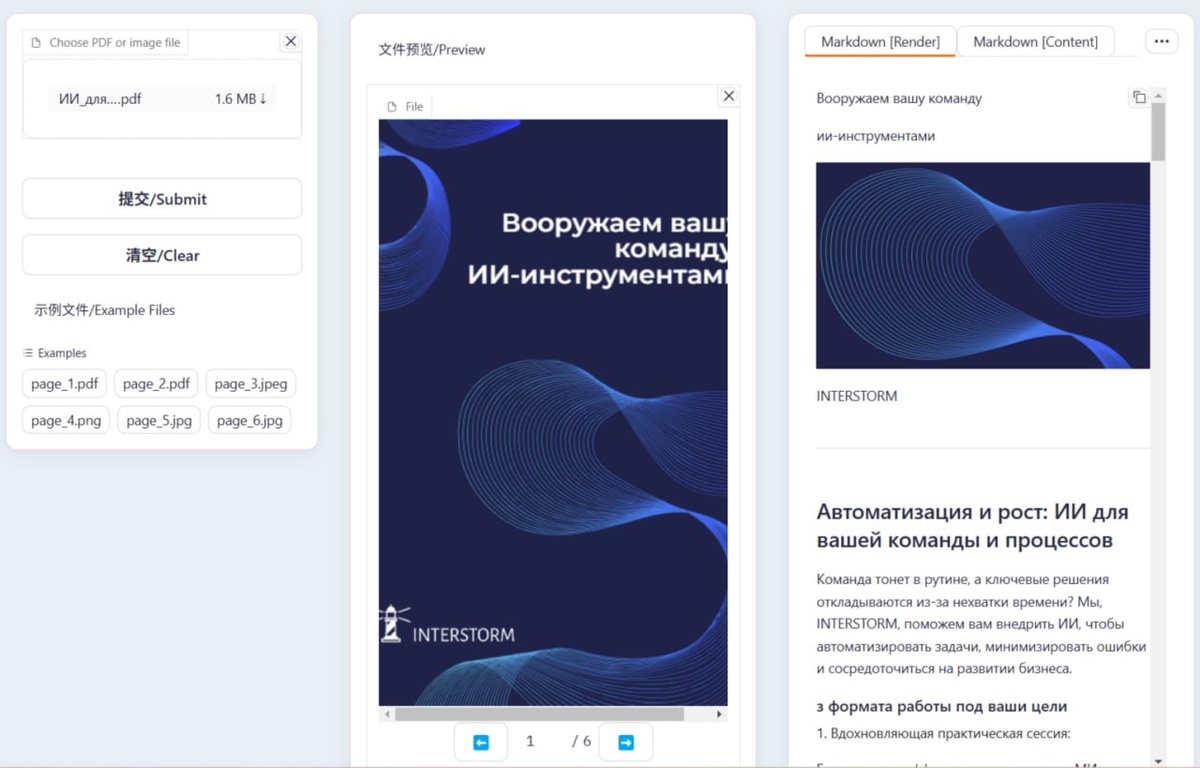Click the total pages text / 6
This screenshot has width=1200, height=768.
[x=582, y=742]
